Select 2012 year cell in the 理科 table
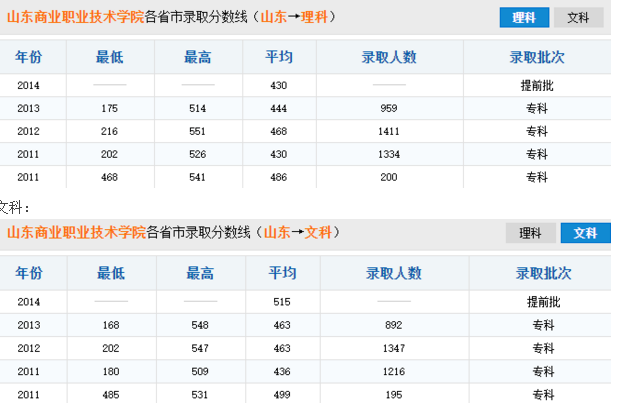This screenshot has height=414, width=619. coord(28,131)
